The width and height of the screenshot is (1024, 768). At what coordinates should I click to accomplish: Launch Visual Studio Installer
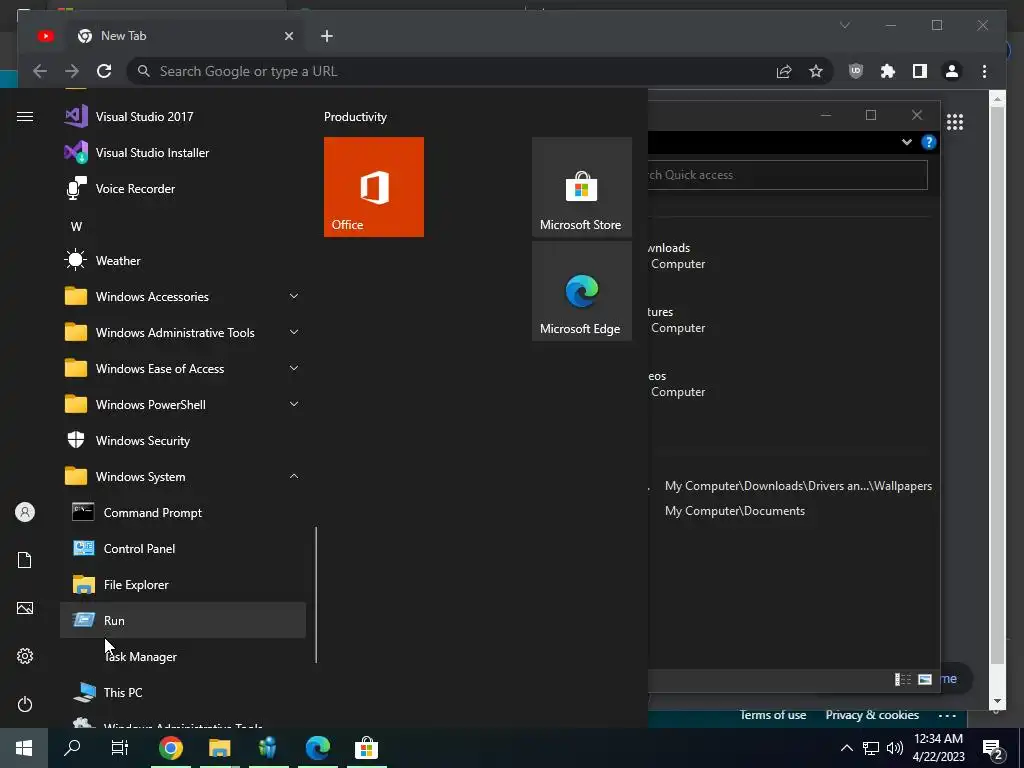(x=183, y=153)
